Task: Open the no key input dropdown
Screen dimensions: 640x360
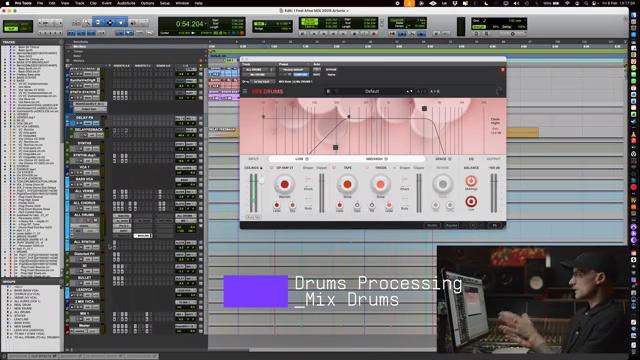Action: point(263,82)
